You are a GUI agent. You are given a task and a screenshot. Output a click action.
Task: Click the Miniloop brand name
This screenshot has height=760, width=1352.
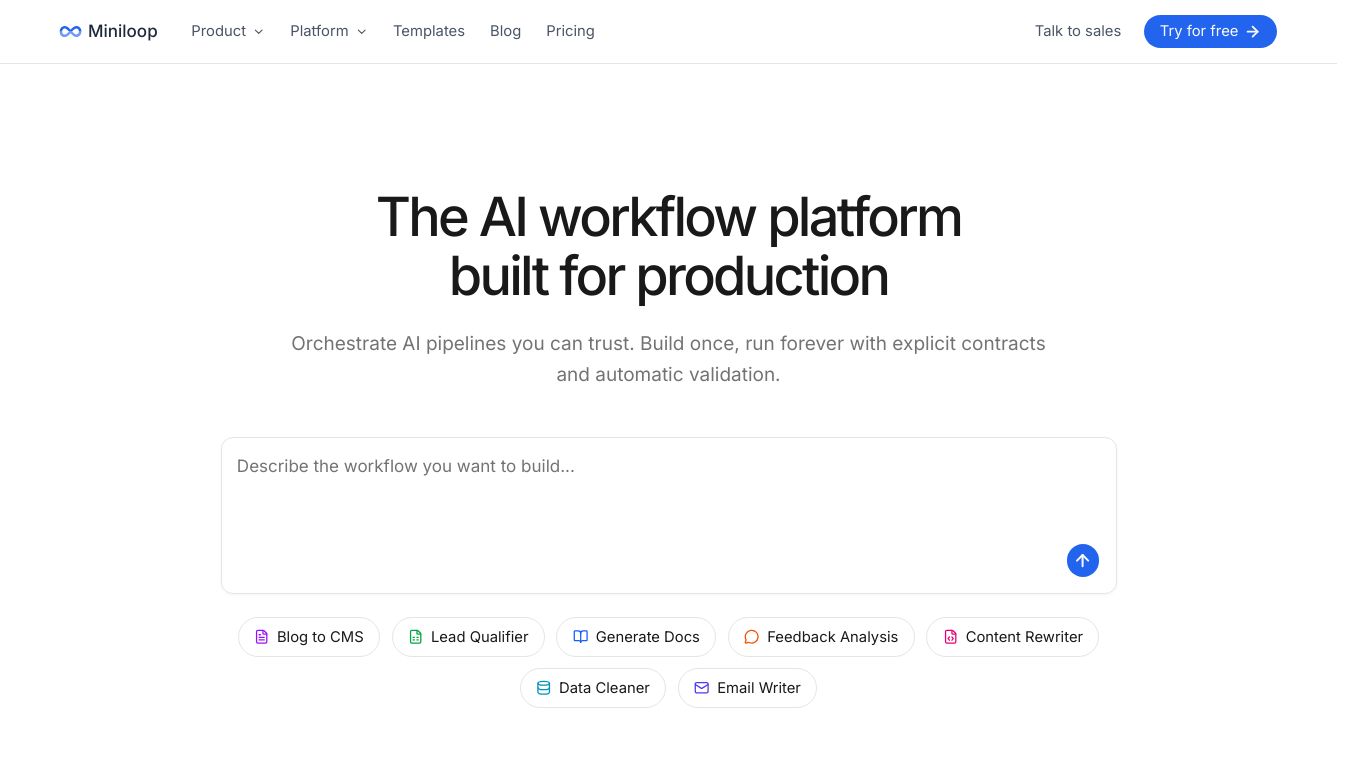122,31
